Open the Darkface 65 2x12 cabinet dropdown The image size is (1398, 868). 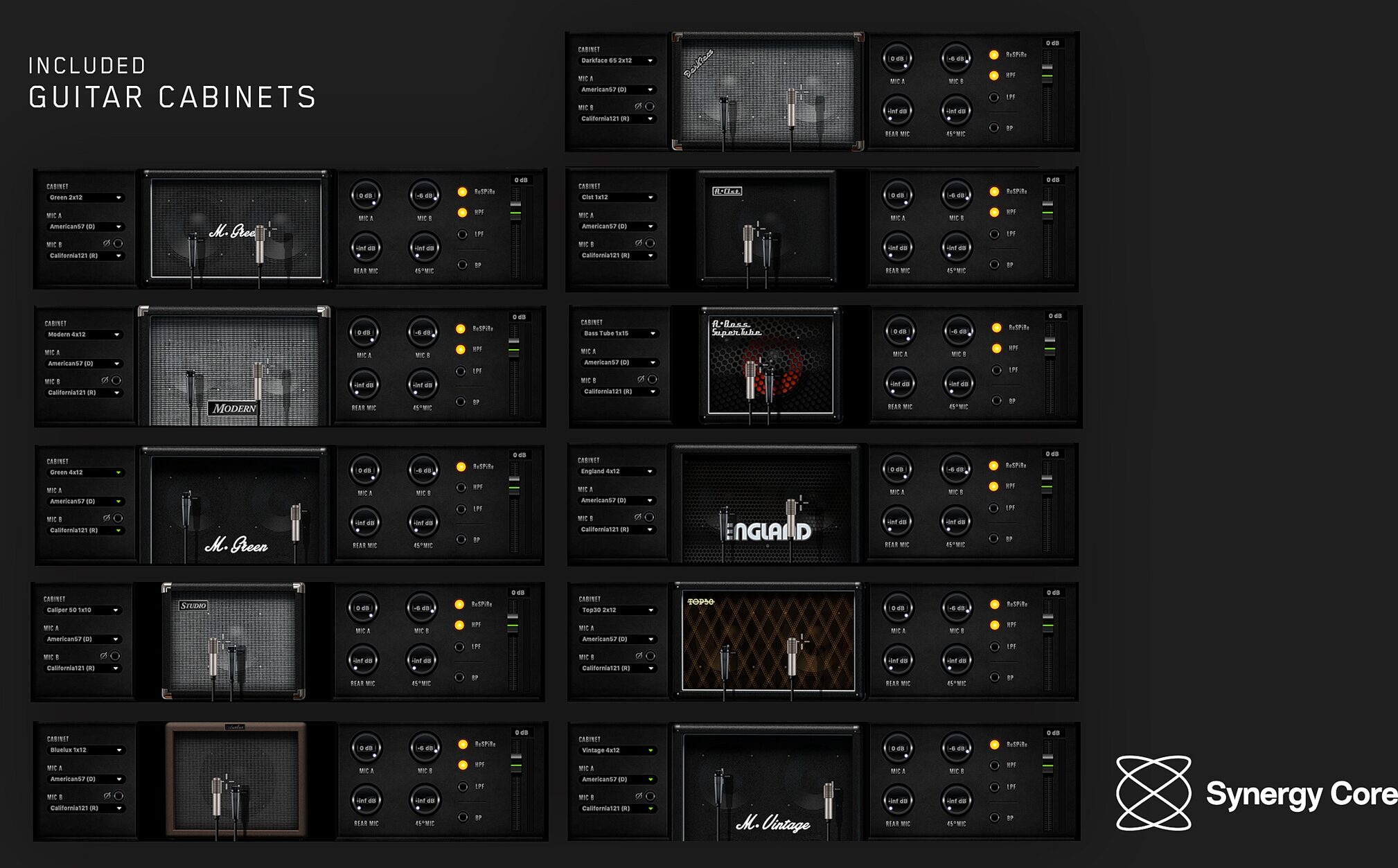coord(617,61)
